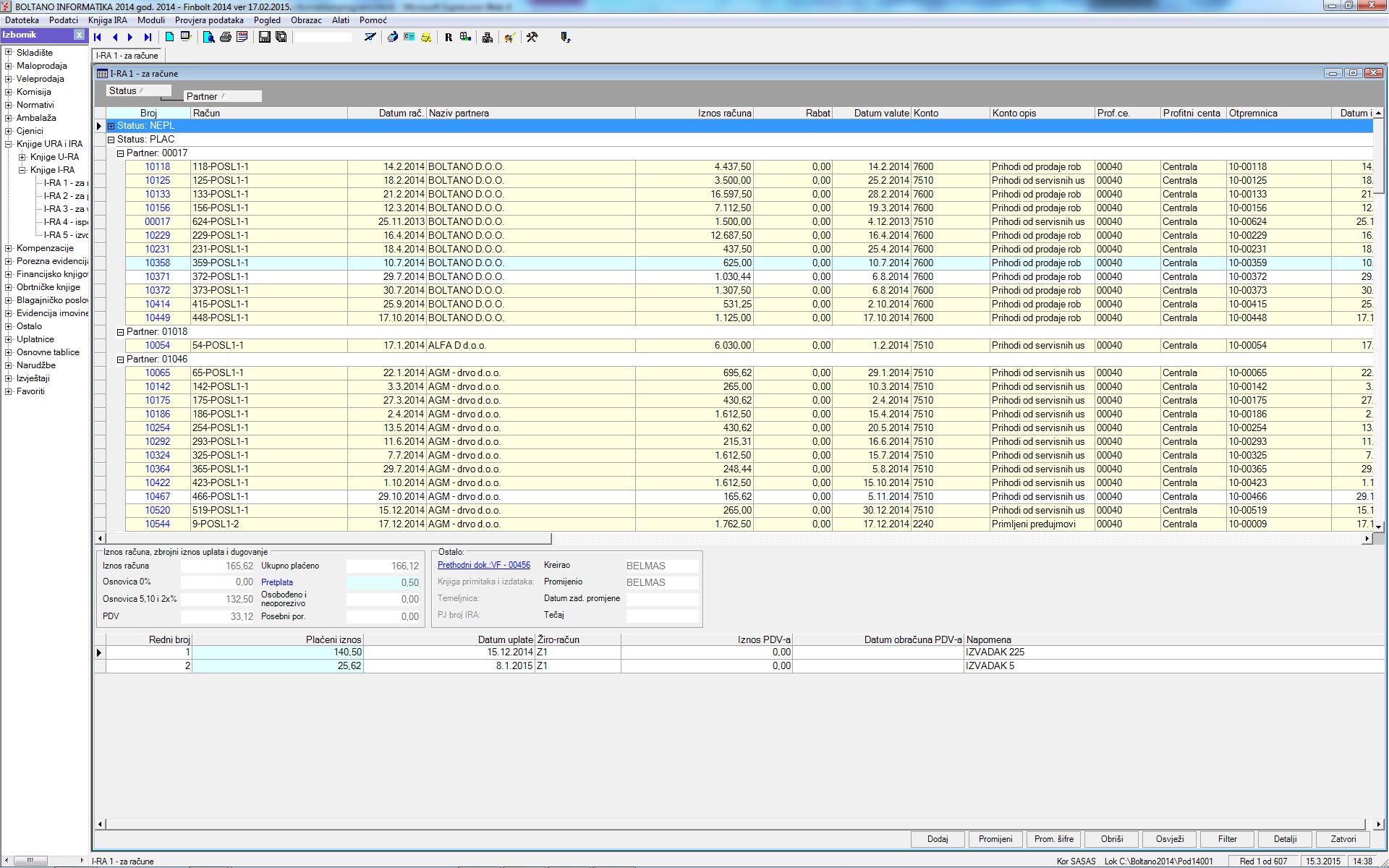1389x868 pixels.
Task: Open the Prethodni dok. VF - 00456 link
Action: click(483, 565)
